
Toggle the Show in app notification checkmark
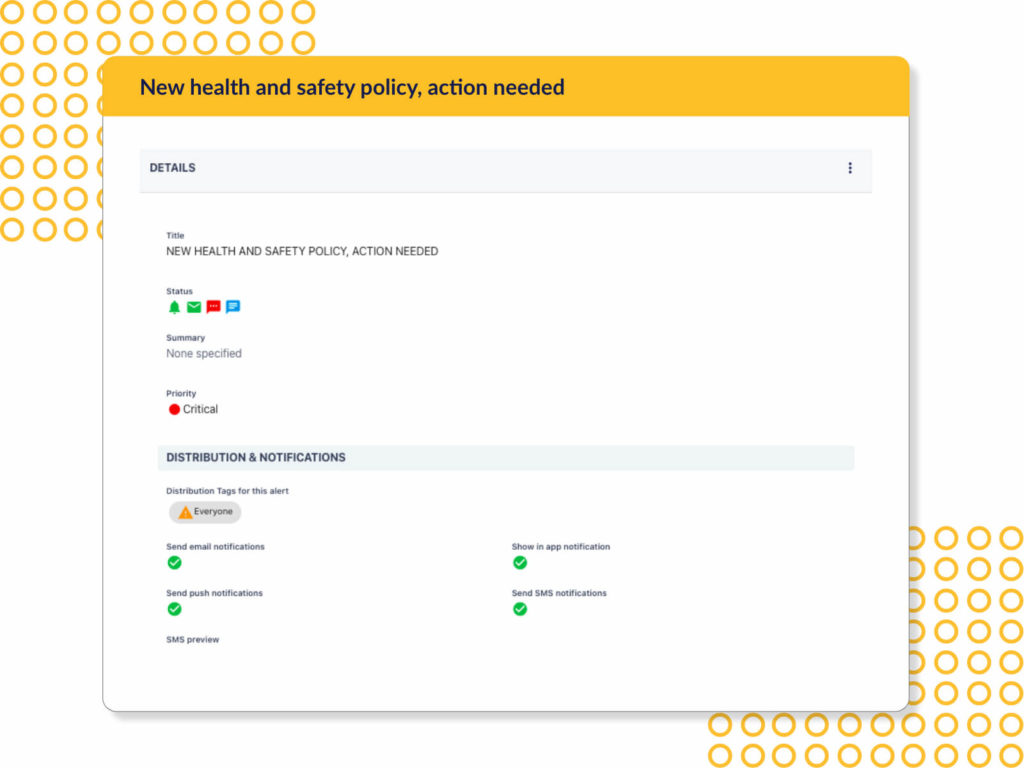[520, 563]
